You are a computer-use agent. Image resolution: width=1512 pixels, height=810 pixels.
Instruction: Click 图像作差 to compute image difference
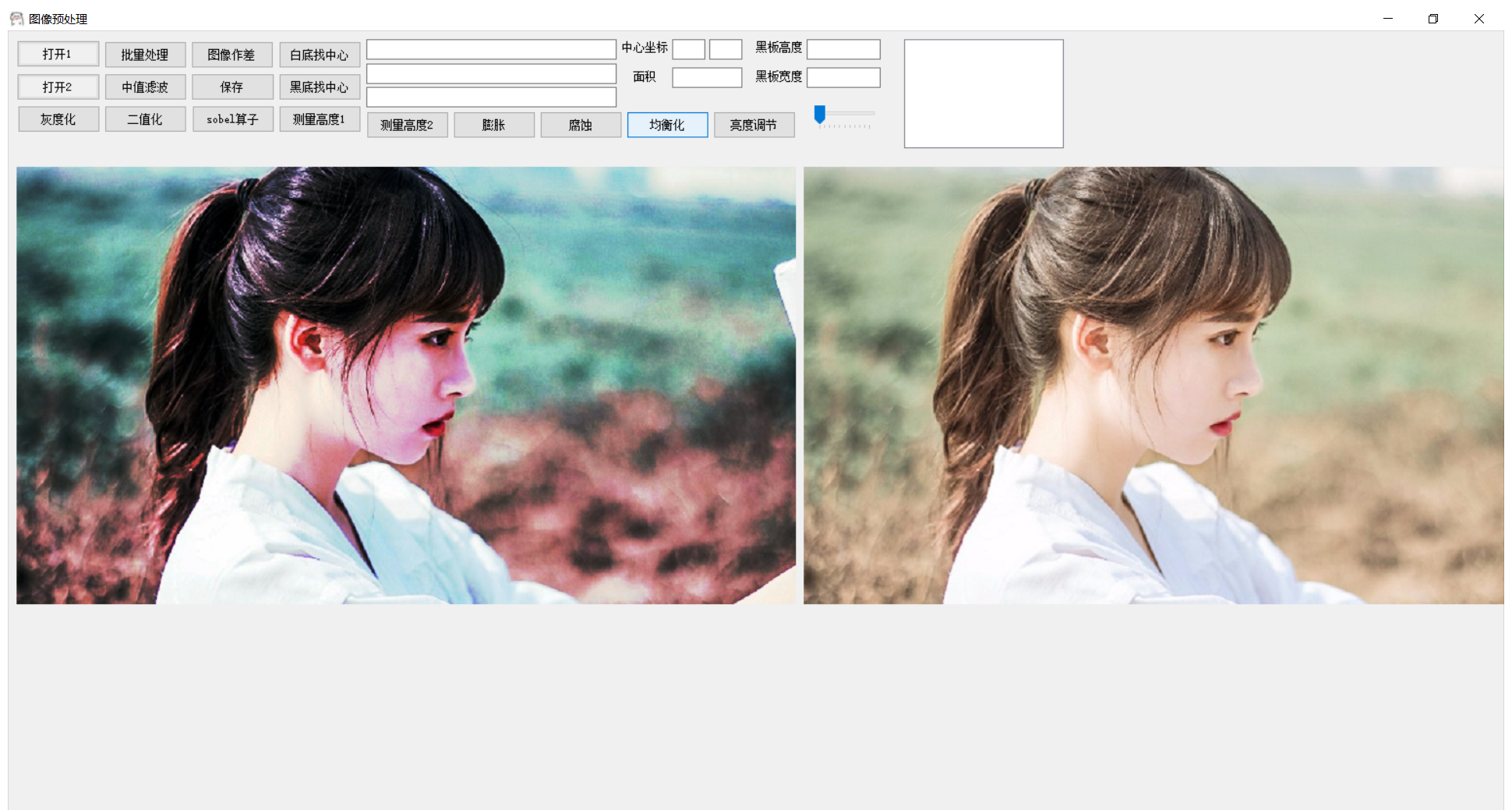[232, 54]
